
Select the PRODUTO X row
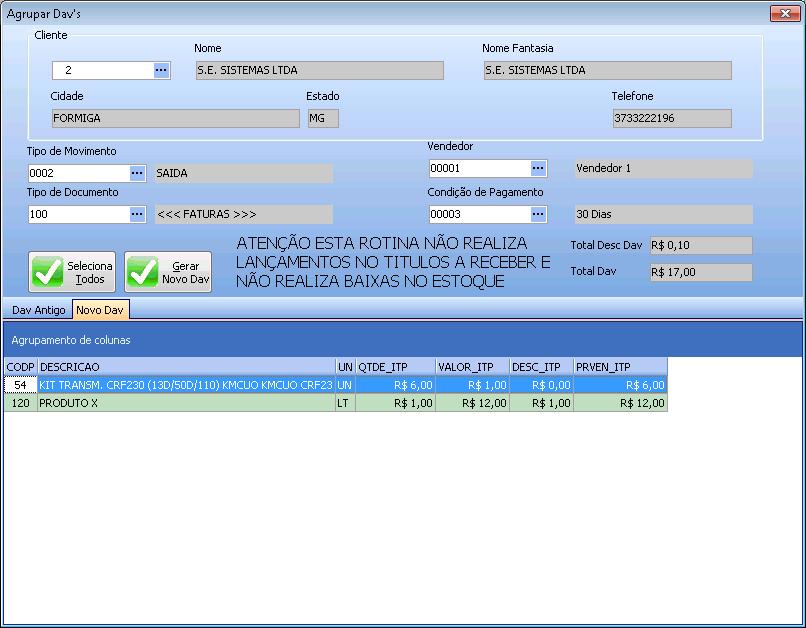185,403
